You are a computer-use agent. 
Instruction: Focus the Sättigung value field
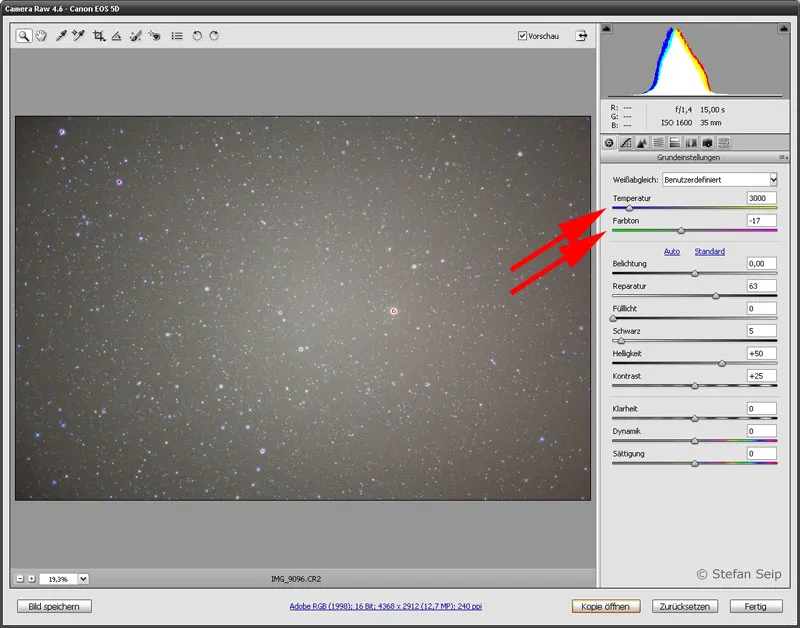tap(762, 453)
